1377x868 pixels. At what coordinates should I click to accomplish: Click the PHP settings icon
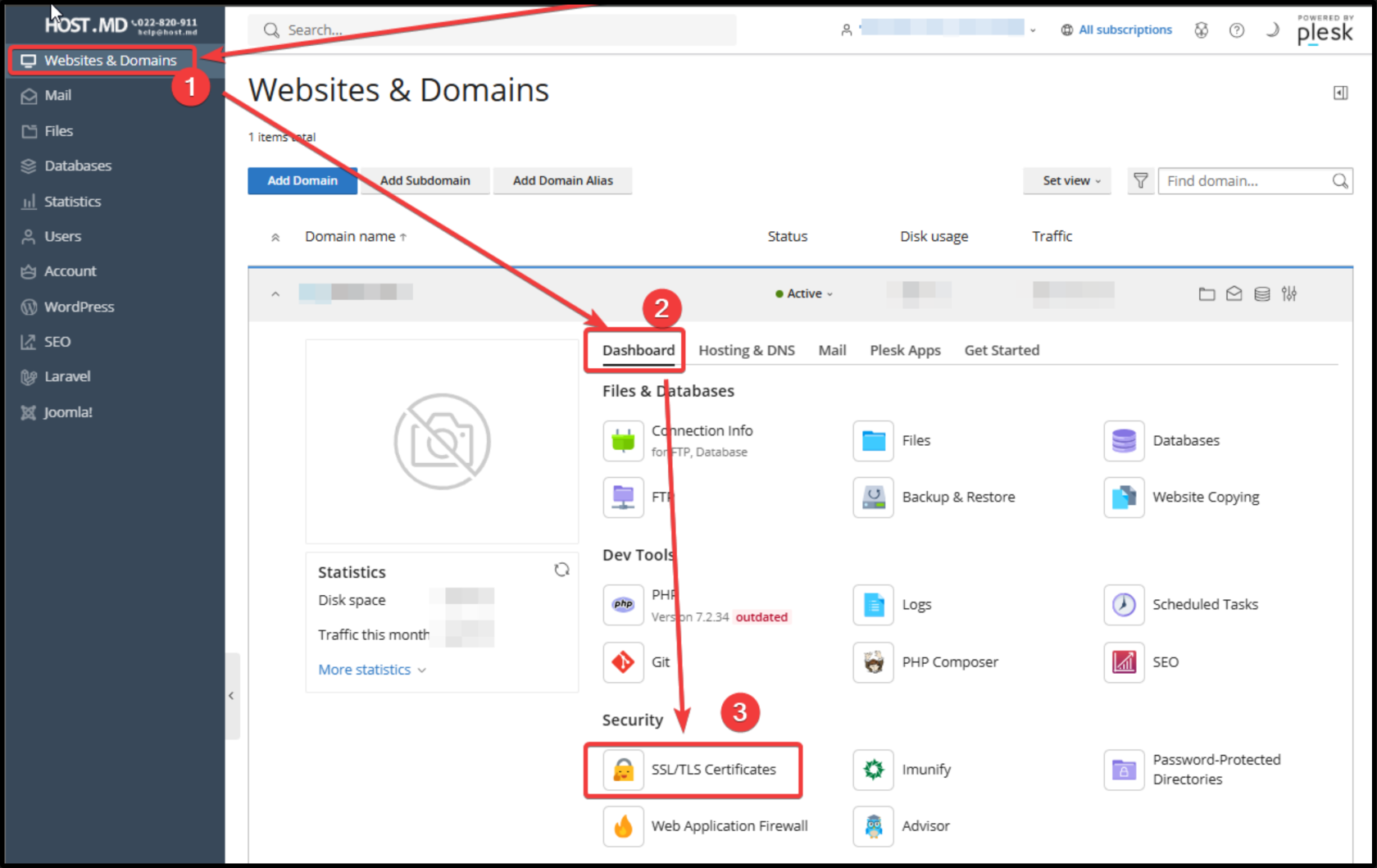(623, 605)
